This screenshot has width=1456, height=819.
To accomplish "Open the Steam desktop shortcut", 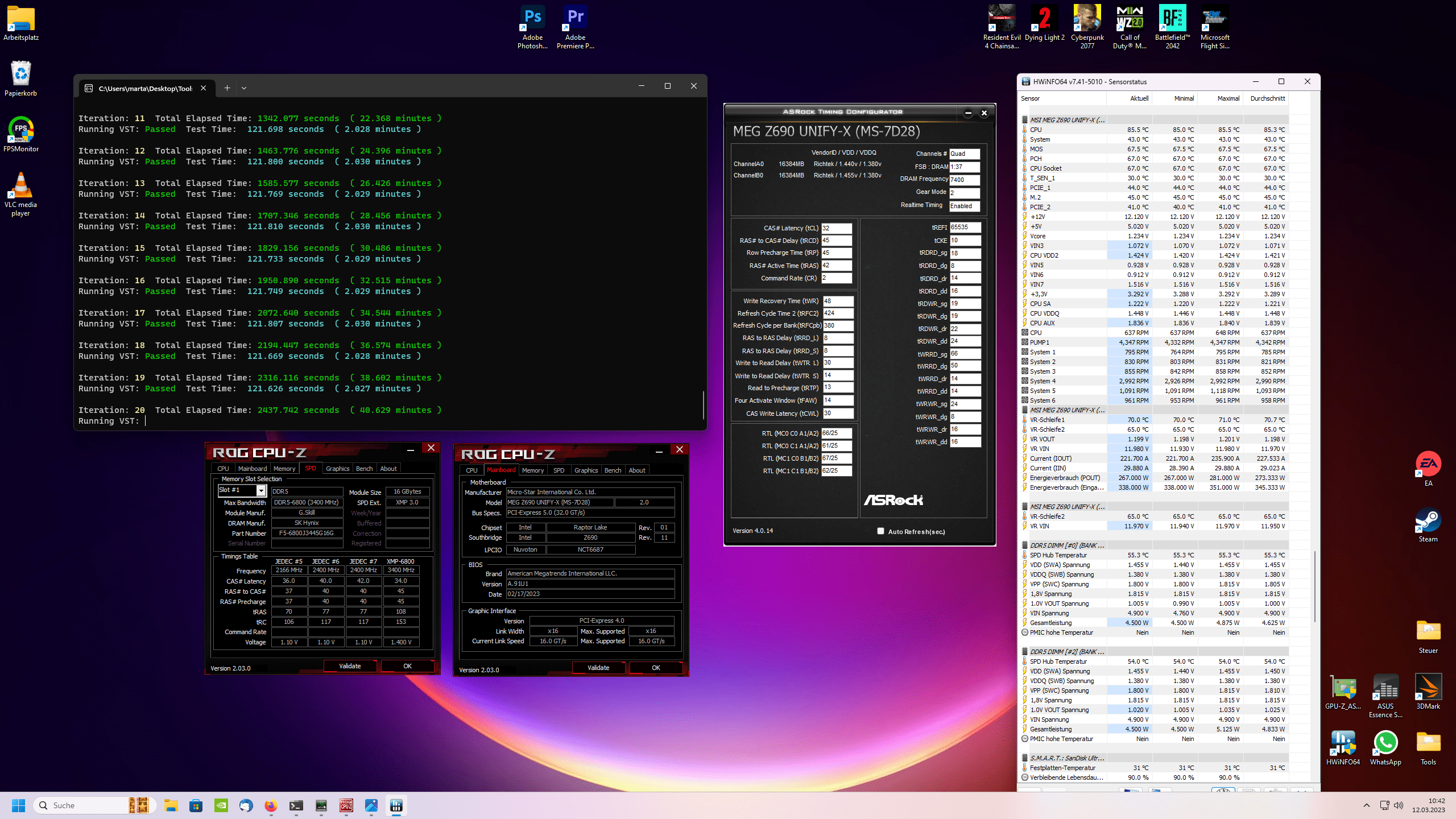I will (1428, 524).
